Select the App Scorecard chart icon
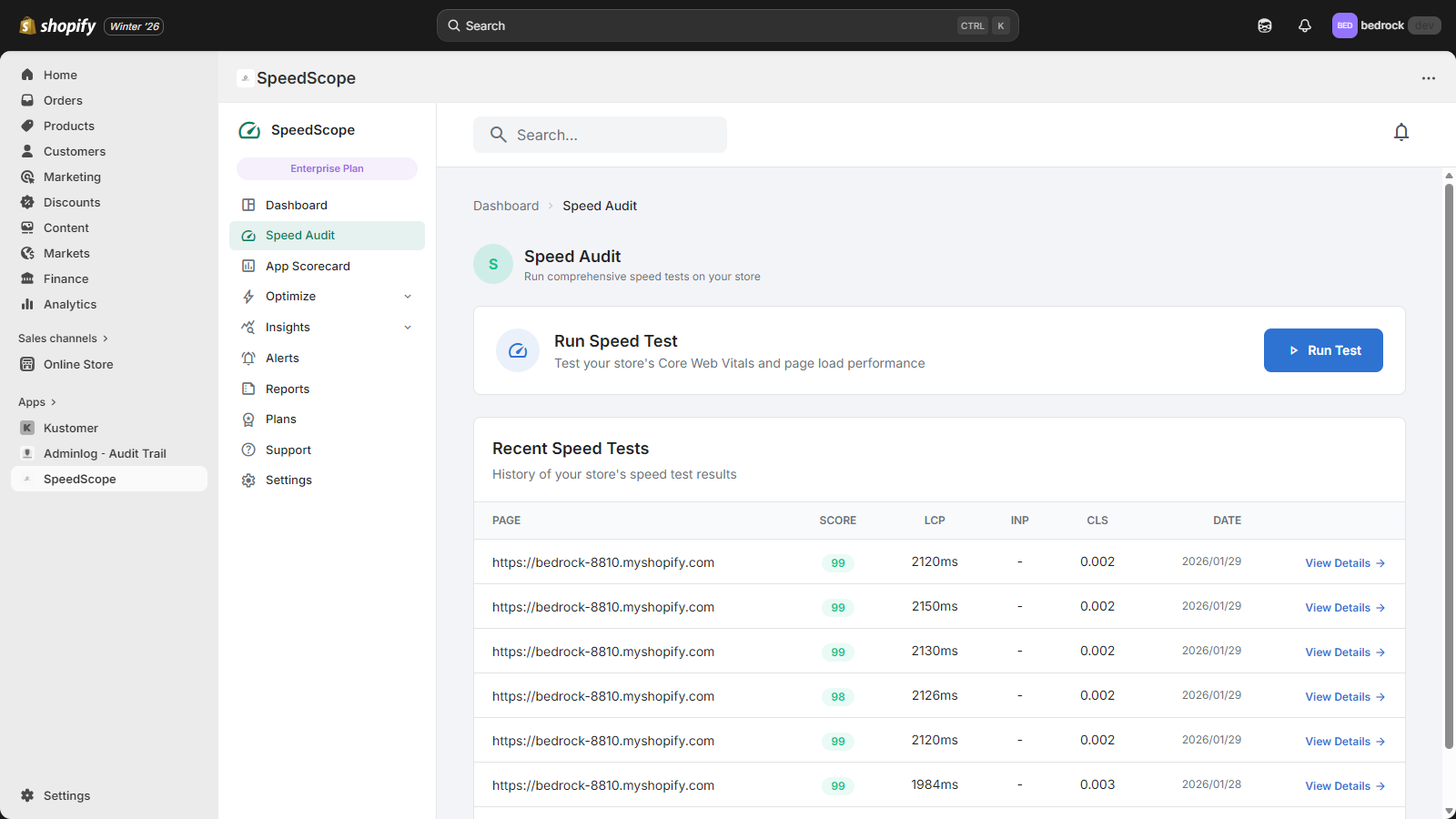The height and width of the screenshot is (819, 1456). click(x=248, y=266)
